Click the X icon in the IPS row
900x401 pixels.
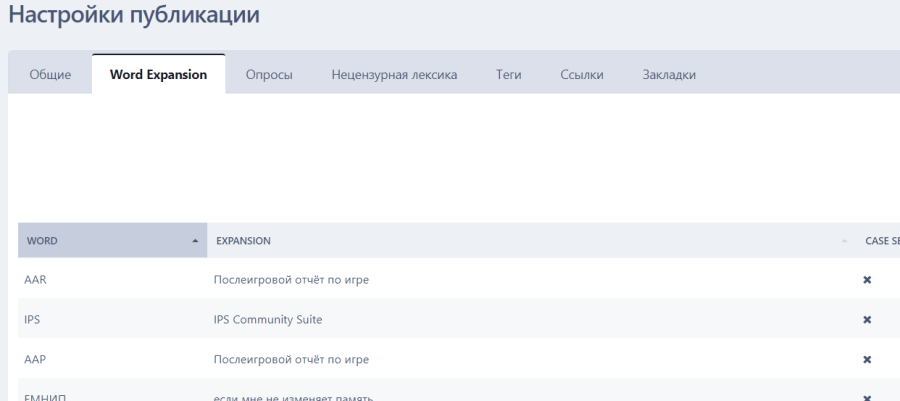pos(867,320)
